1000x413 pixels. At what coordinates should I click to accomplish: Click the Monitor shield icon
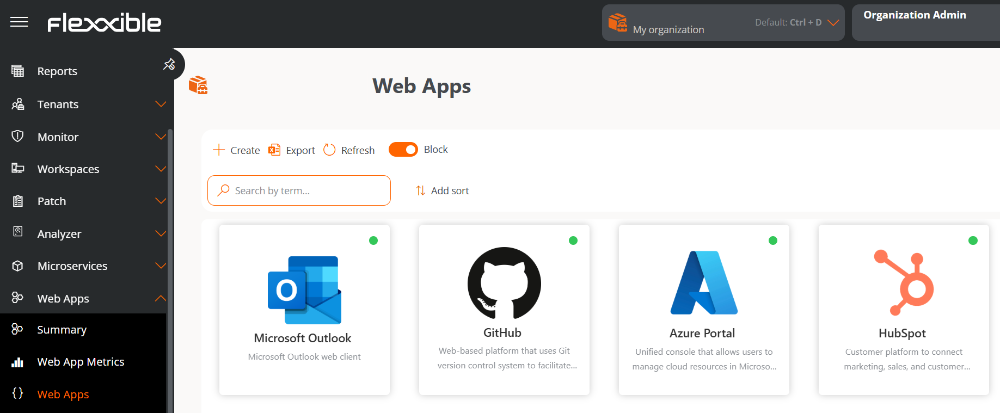click(x=18, y=136)
